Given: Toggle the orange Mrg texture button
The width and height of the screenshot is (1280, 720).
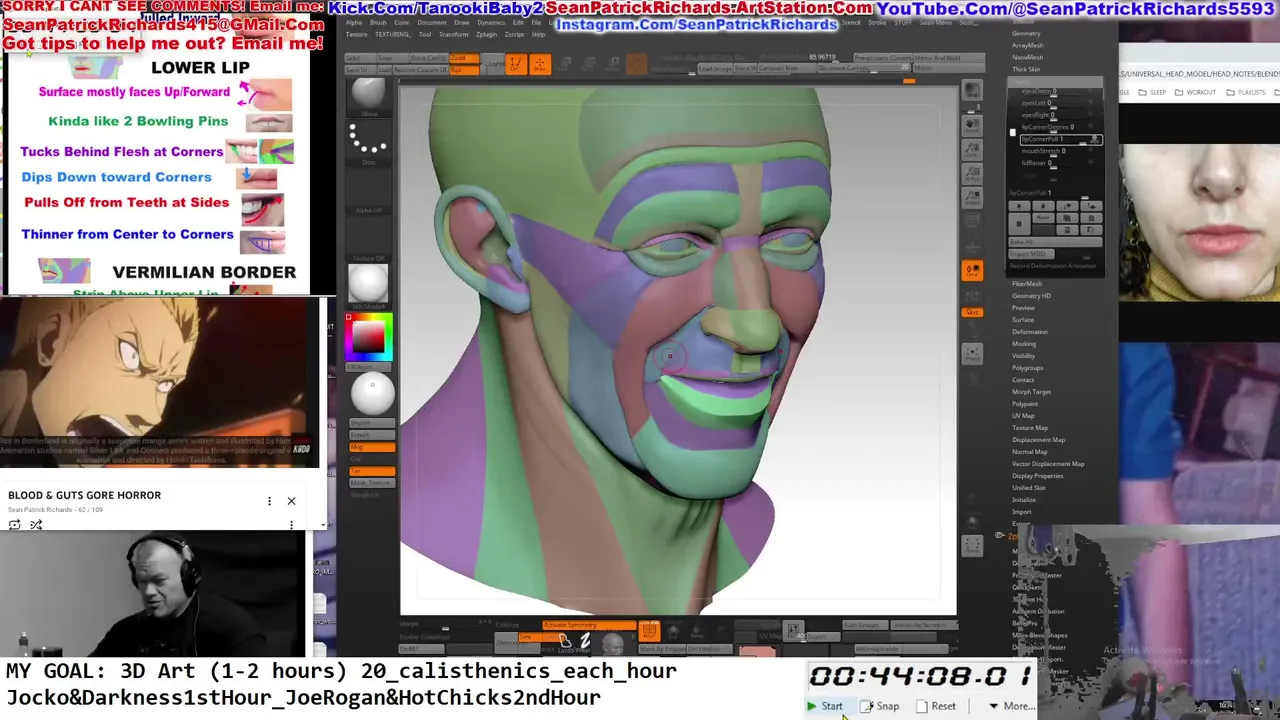Looking at the screenshot, I should 372,447.
